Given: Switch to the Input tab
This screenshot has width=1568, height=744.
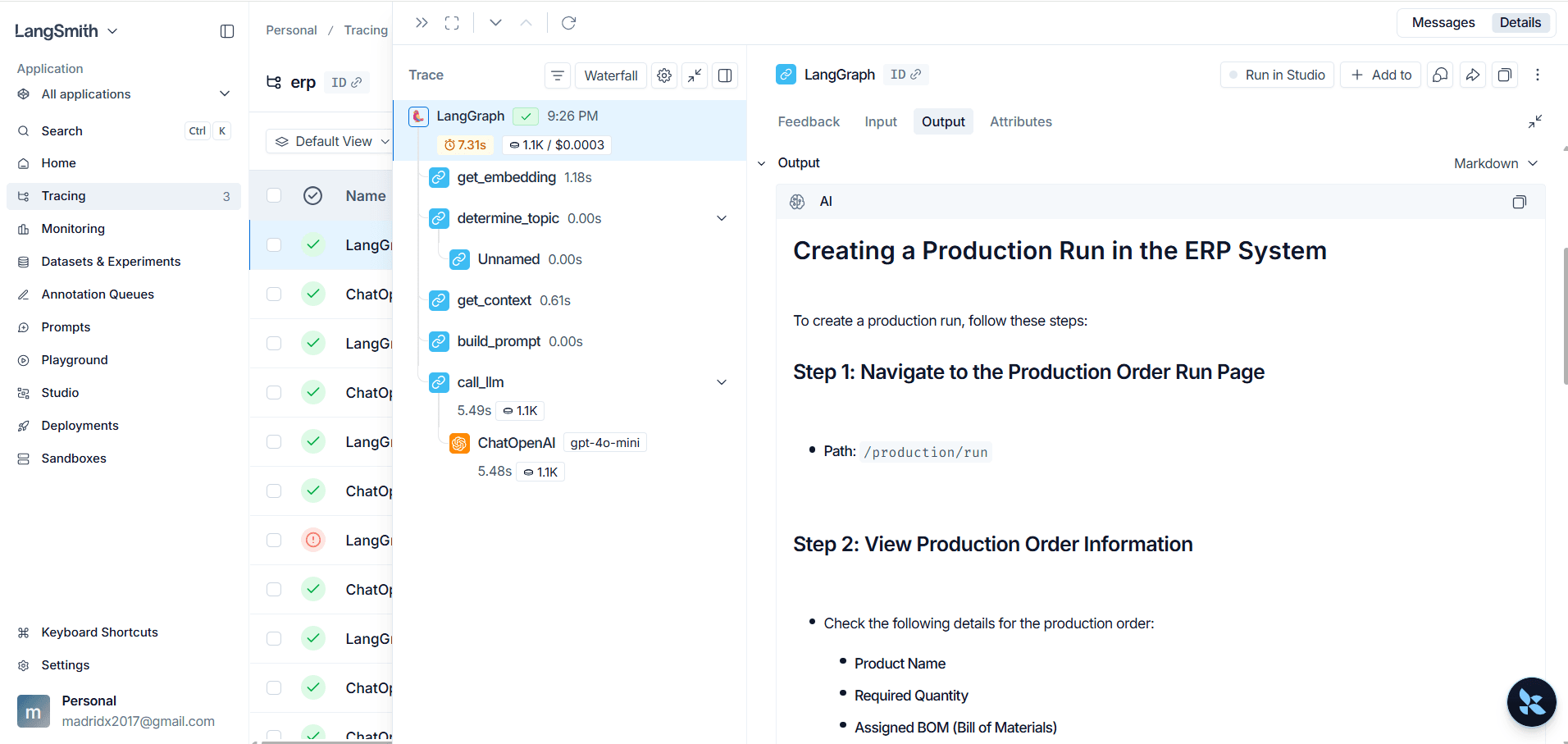Looking at the screenshot, I should click(x=880, y=121).
